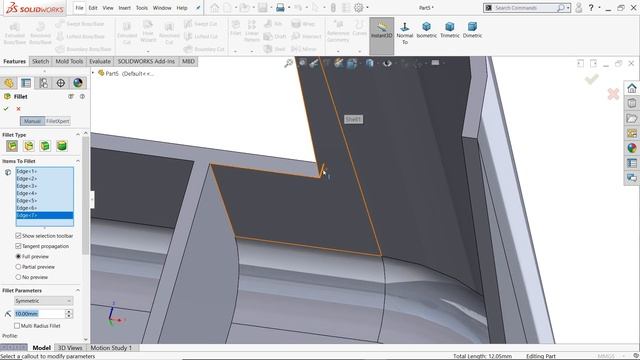Open the ConfigurationManager tab
The height and width of the screenshot is (360, 640).
click(x=43, y=83)
